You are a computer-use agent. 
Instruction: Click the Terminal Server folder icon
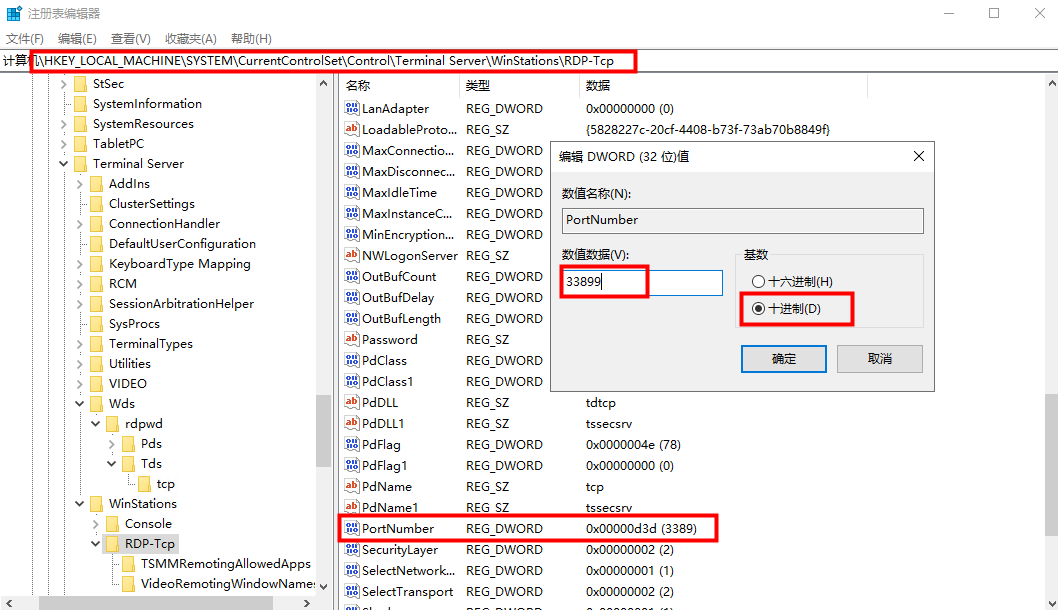point(80,164)
